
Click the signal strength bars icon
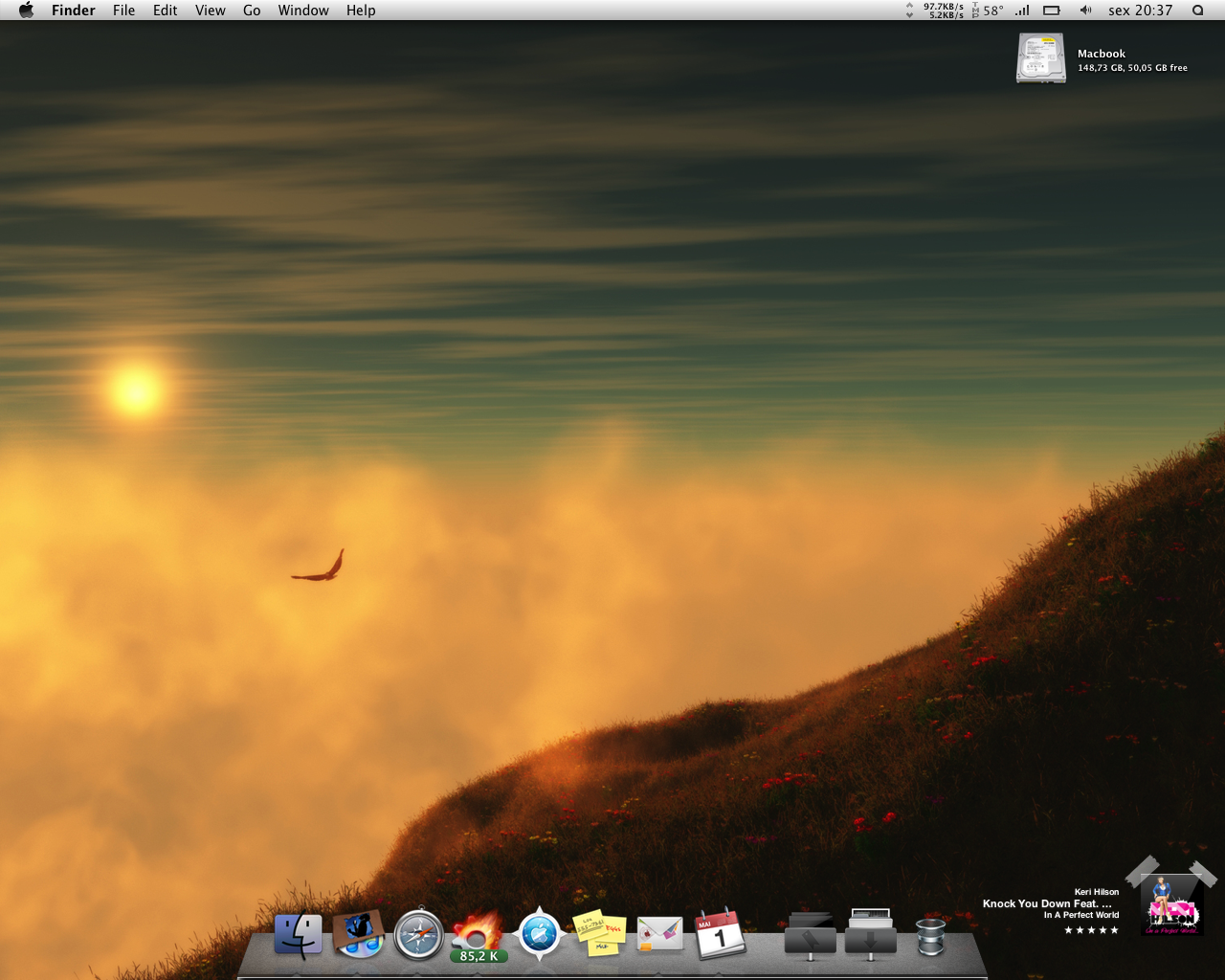(1023, 11)
